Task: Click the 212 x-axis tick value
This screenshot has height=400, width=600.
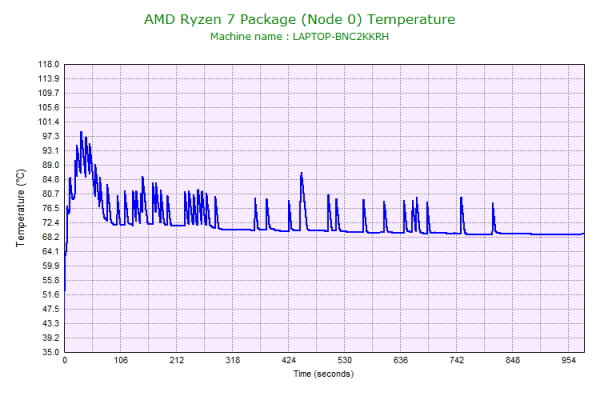Action: 177,360
